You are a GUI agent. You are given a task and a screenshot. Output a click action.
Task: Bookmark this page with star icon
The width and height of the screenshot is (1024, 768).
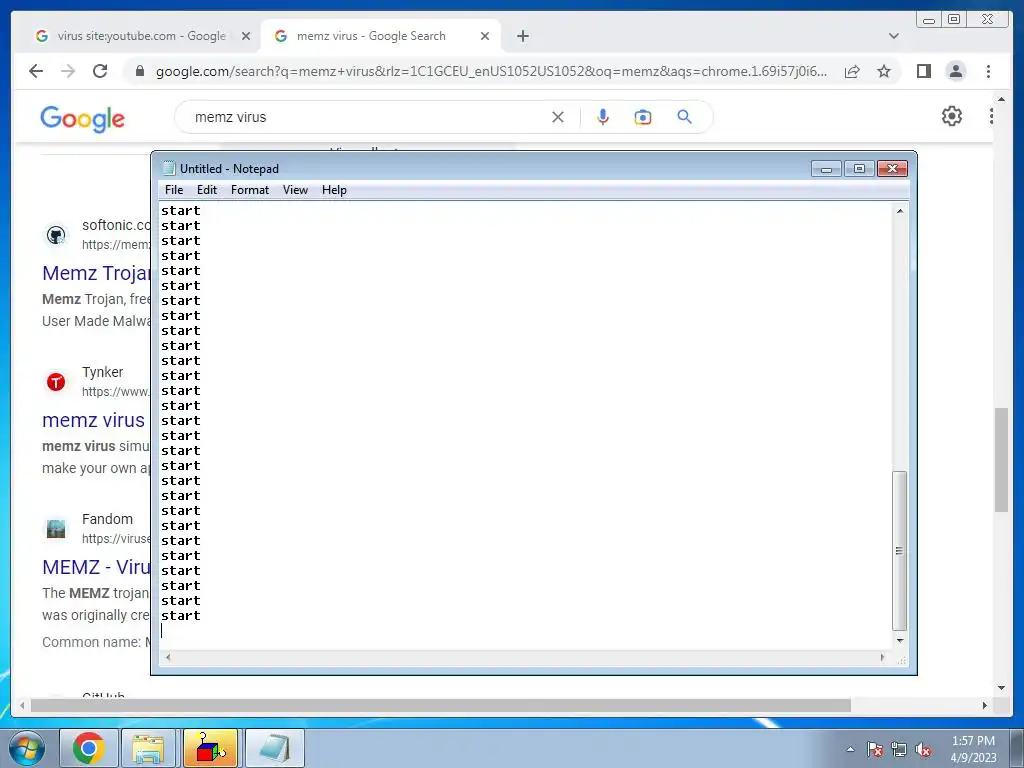(884, 71)
